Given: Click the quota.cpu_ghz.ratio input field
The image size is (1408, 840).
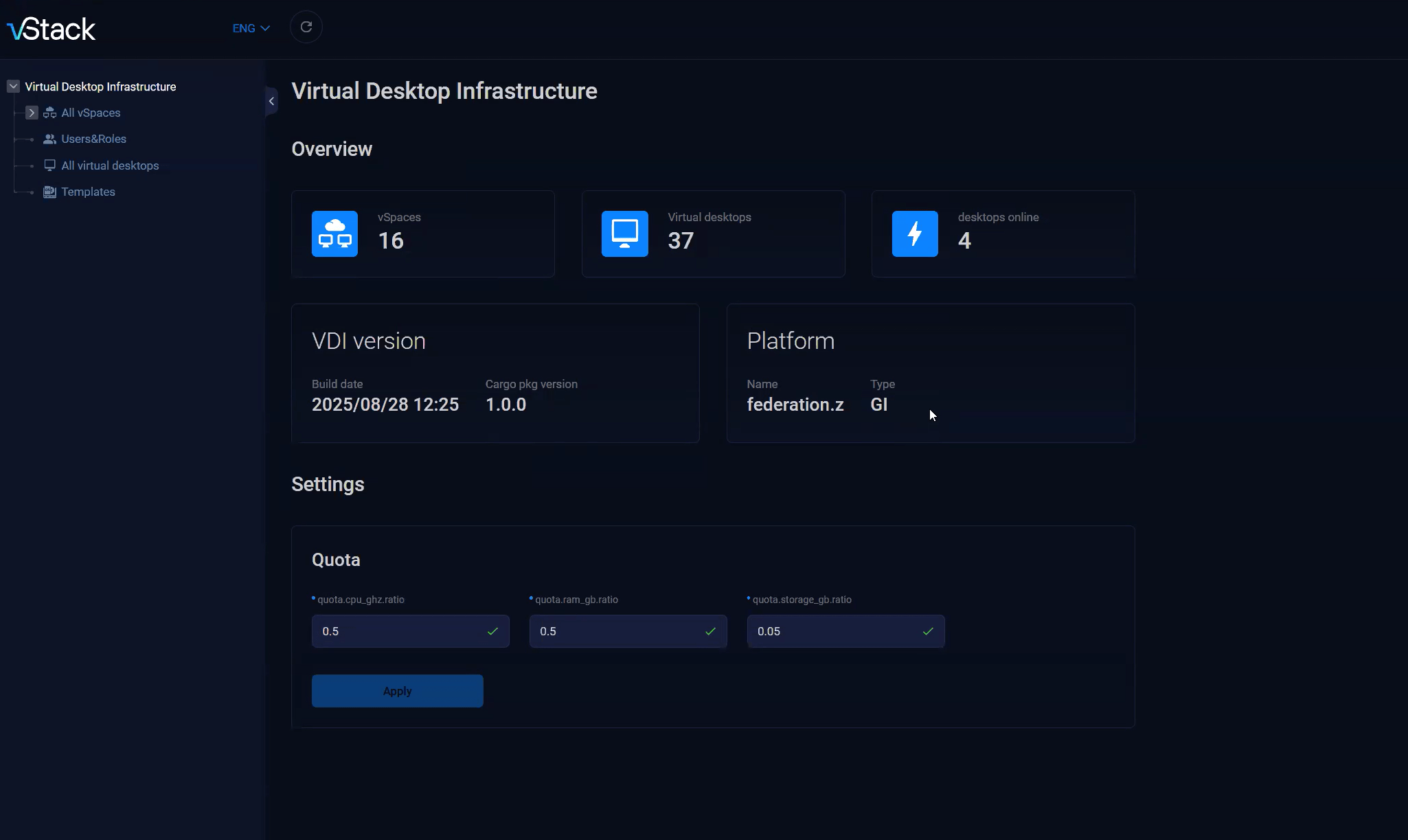Looking at the screenshot, I should [x=400, y=631].
